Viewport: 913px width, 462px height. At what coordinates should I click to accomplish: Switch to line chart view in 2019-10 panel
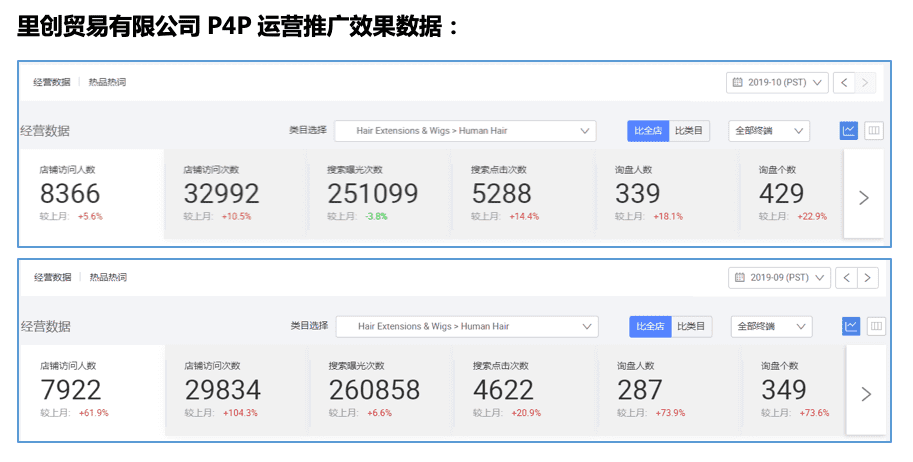(849, 131)
